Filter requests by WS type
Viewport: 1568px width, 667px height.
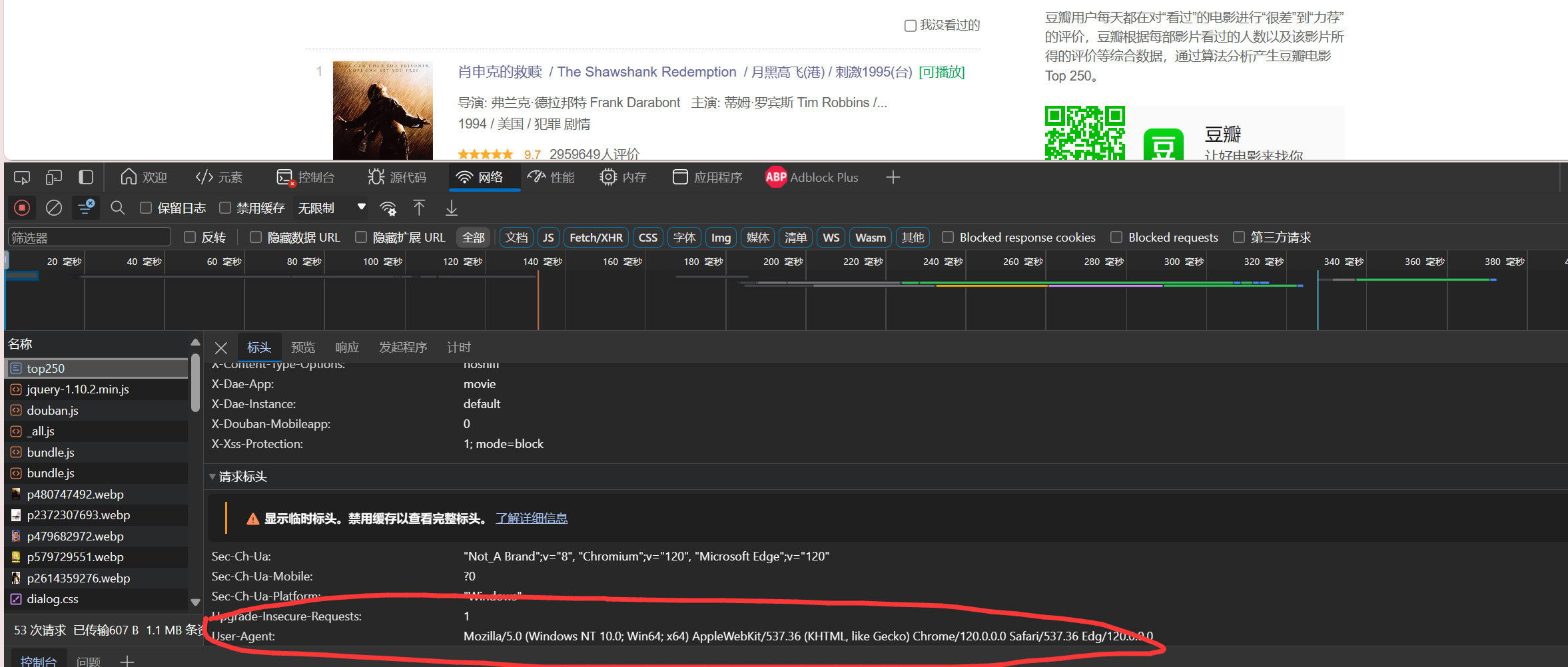[x=831, y=238]
